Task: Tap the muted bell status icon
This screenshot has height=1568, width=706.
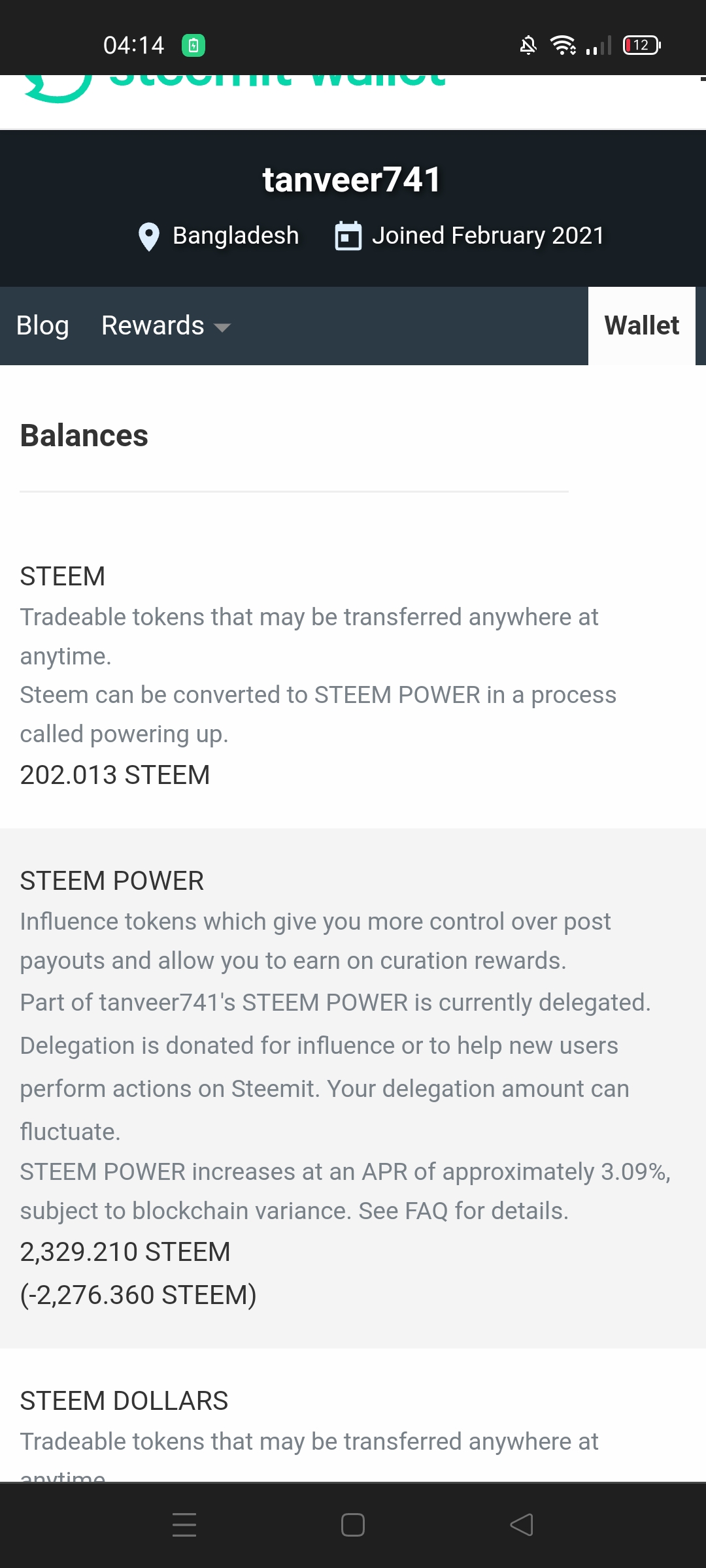Action: (x=528, y=45)
